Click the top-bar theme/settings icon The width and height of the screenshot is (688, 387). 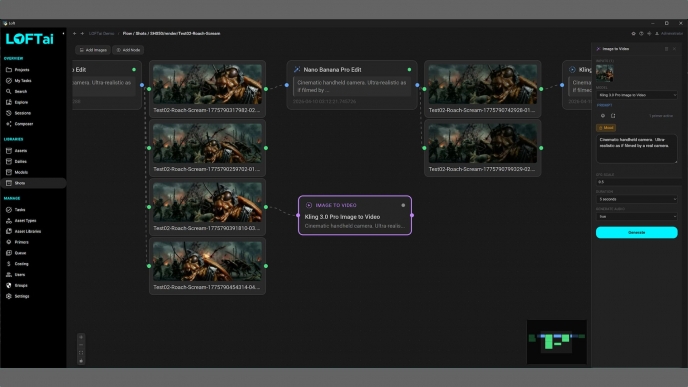click(634, 33)
